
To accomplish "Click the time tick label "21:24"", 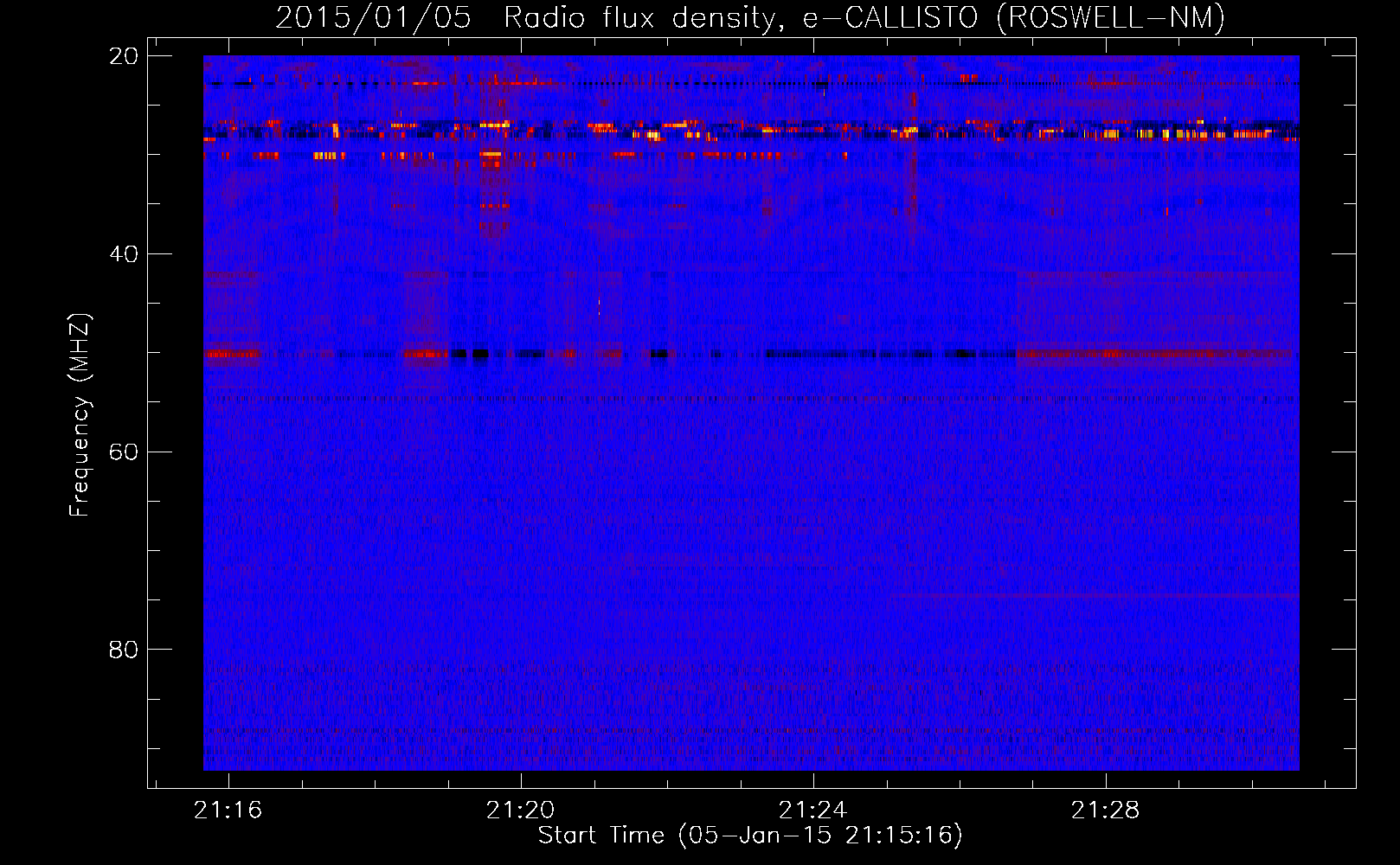I will point(812,811).
